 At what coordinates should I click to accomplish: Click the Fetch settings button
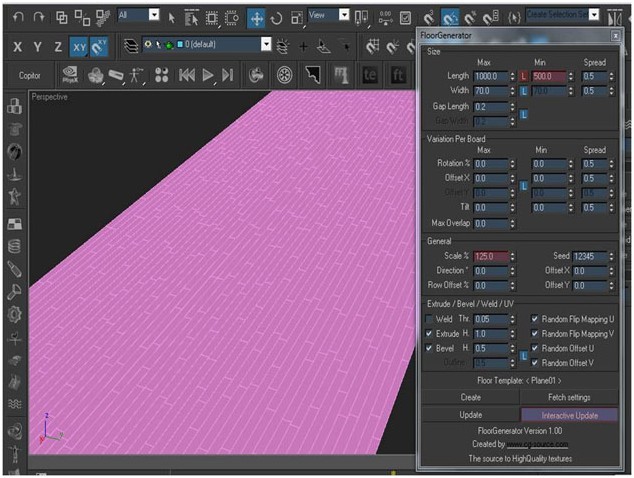569,398
